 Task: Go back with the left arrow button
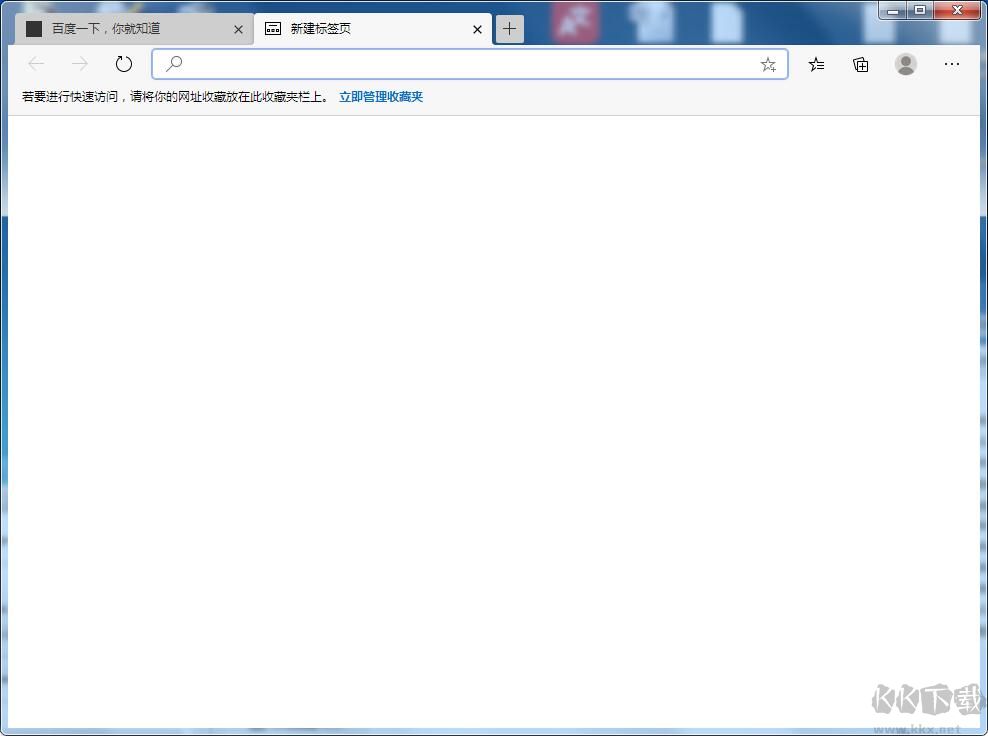[x=37, y=64]
